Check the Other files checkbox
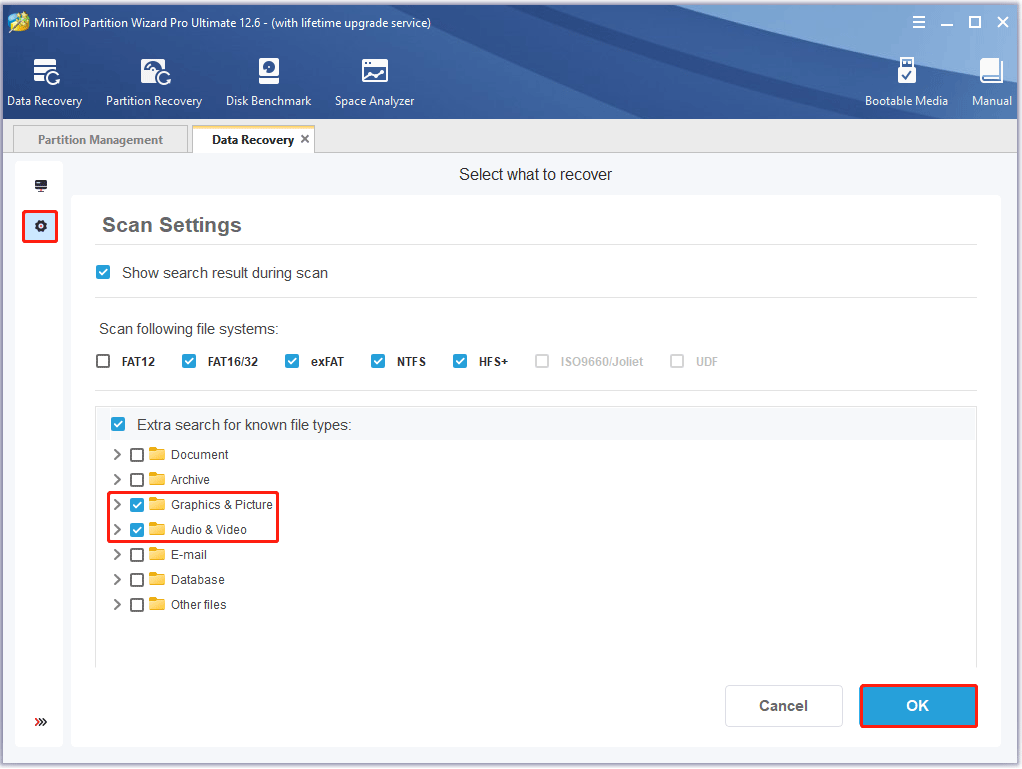 click(x=137, y=605)
